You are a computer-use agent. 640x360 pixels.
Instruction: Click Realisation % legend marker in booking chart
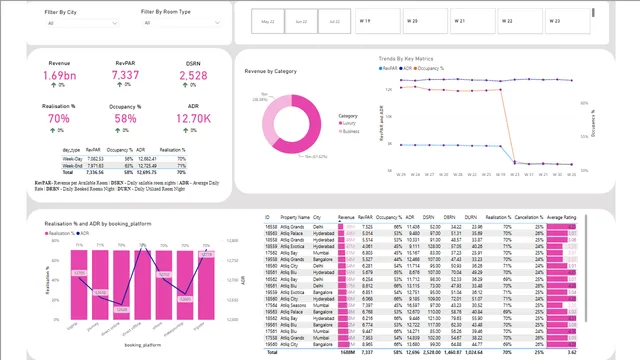pyautogui.click(x=47, y=233)
